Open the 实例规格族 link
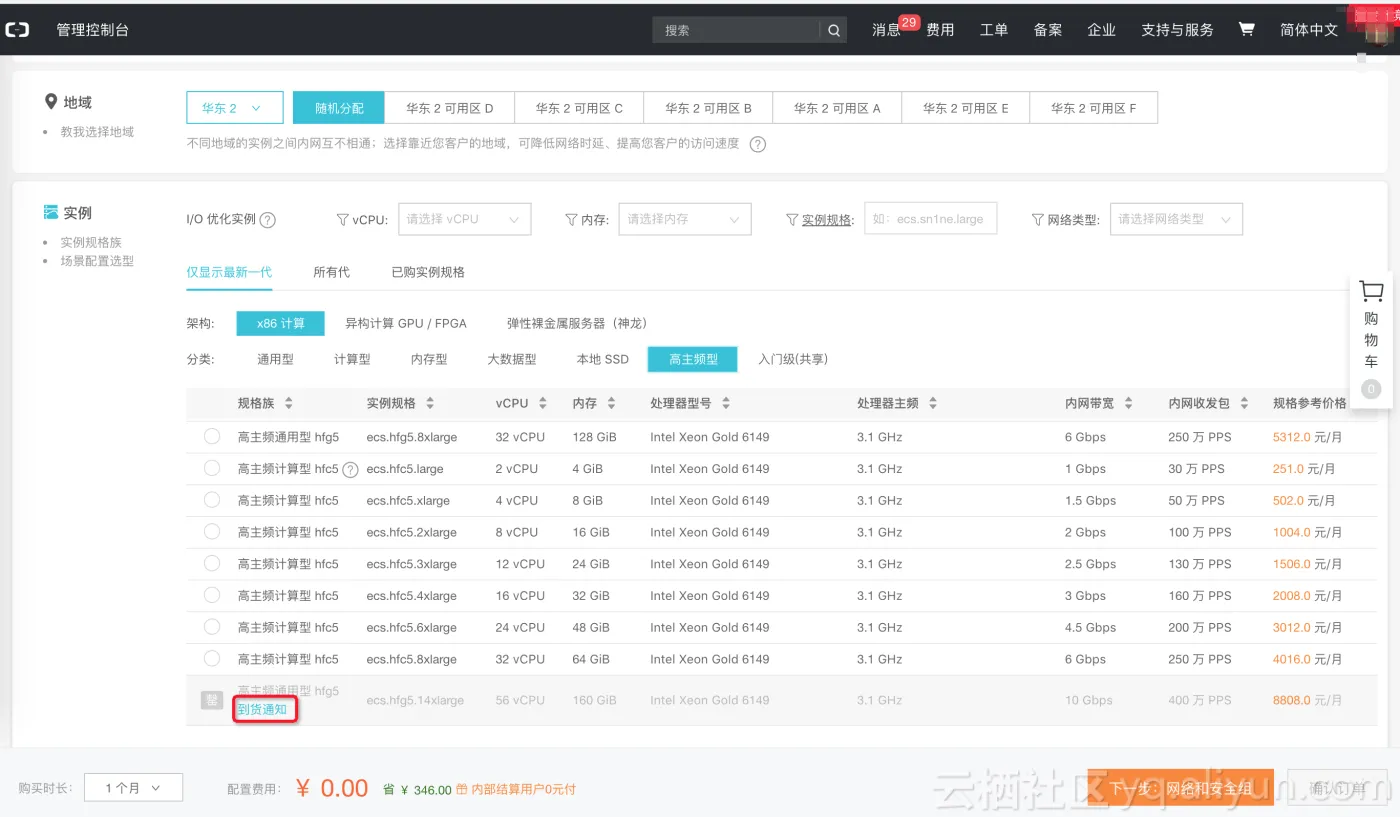The width and height of the screenshot is (1400, 817). coord(91,243)
